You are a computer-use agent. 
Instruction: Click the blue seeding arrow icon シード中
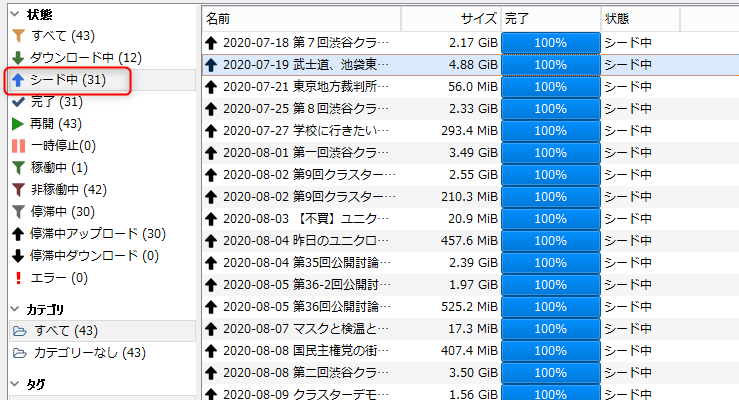click(x=18, y=79)
